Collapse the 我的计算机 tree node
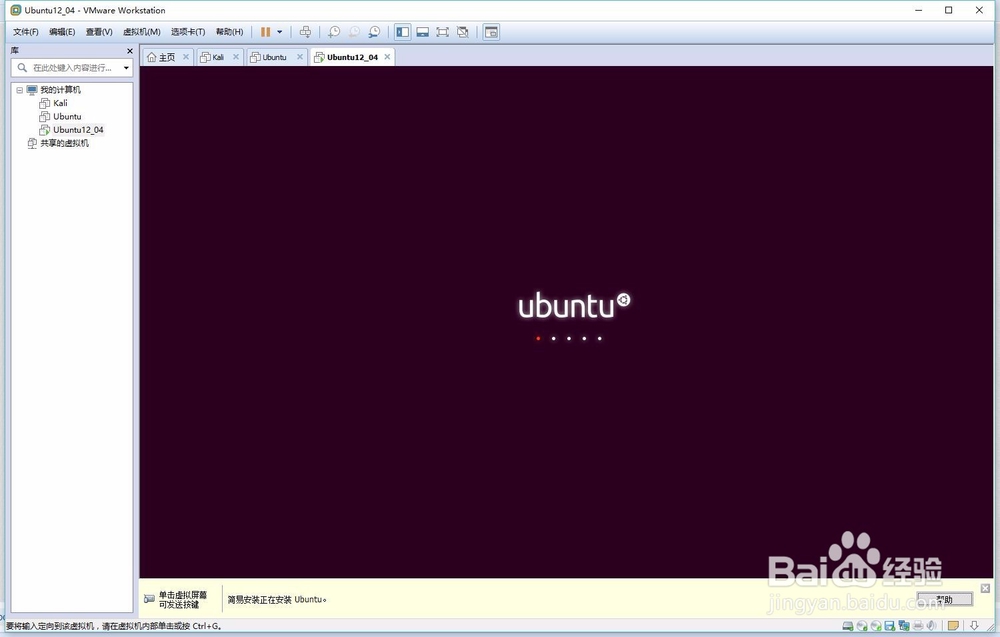The image size is (1000, 637). click(x=20, y=90)
